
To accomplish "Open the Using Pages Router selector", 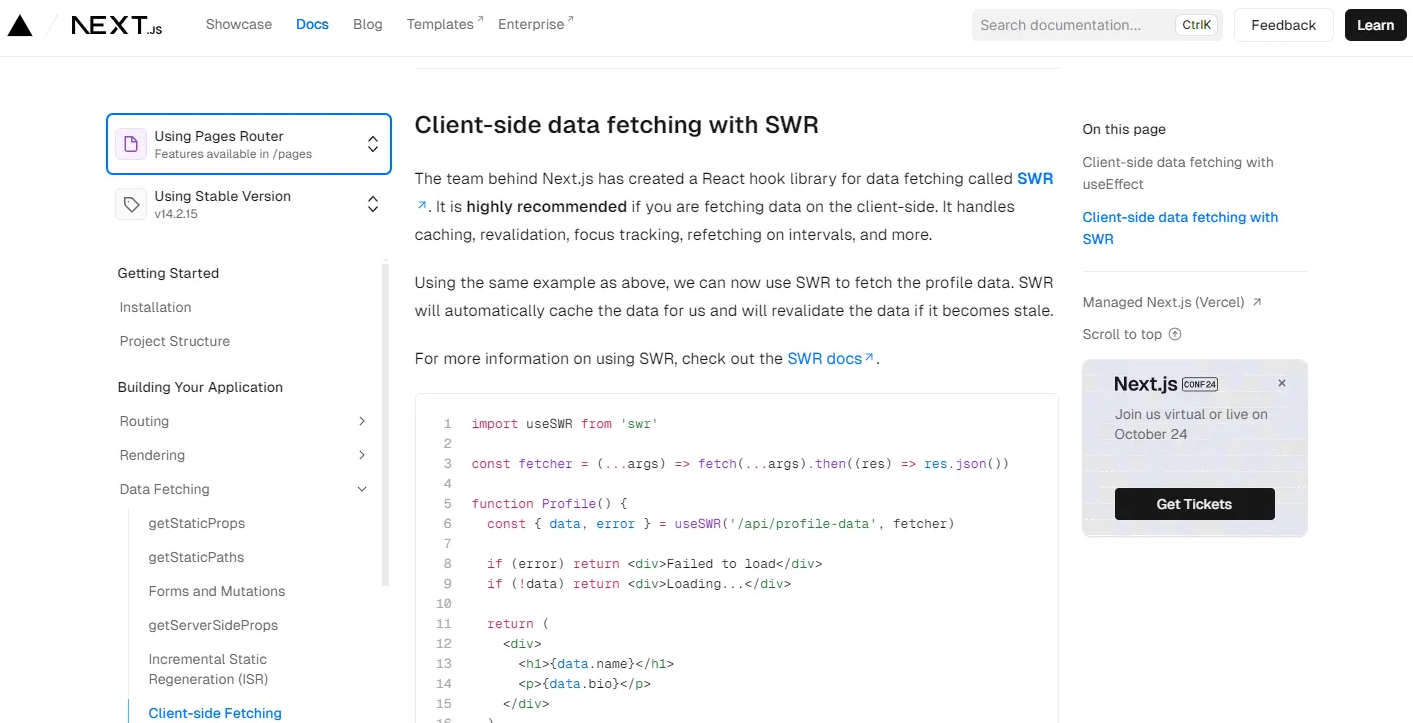I will pos(248,144).
